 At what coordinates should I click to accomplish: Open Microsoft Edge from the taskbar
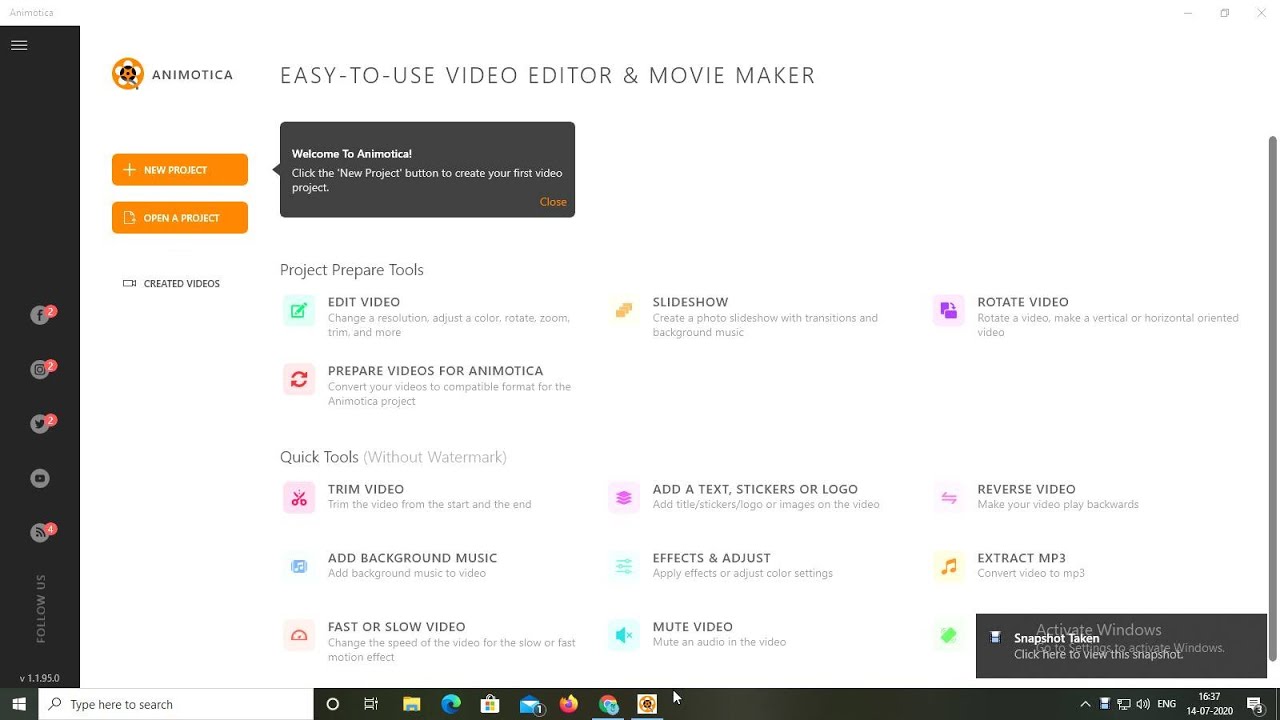pos(451,704)
